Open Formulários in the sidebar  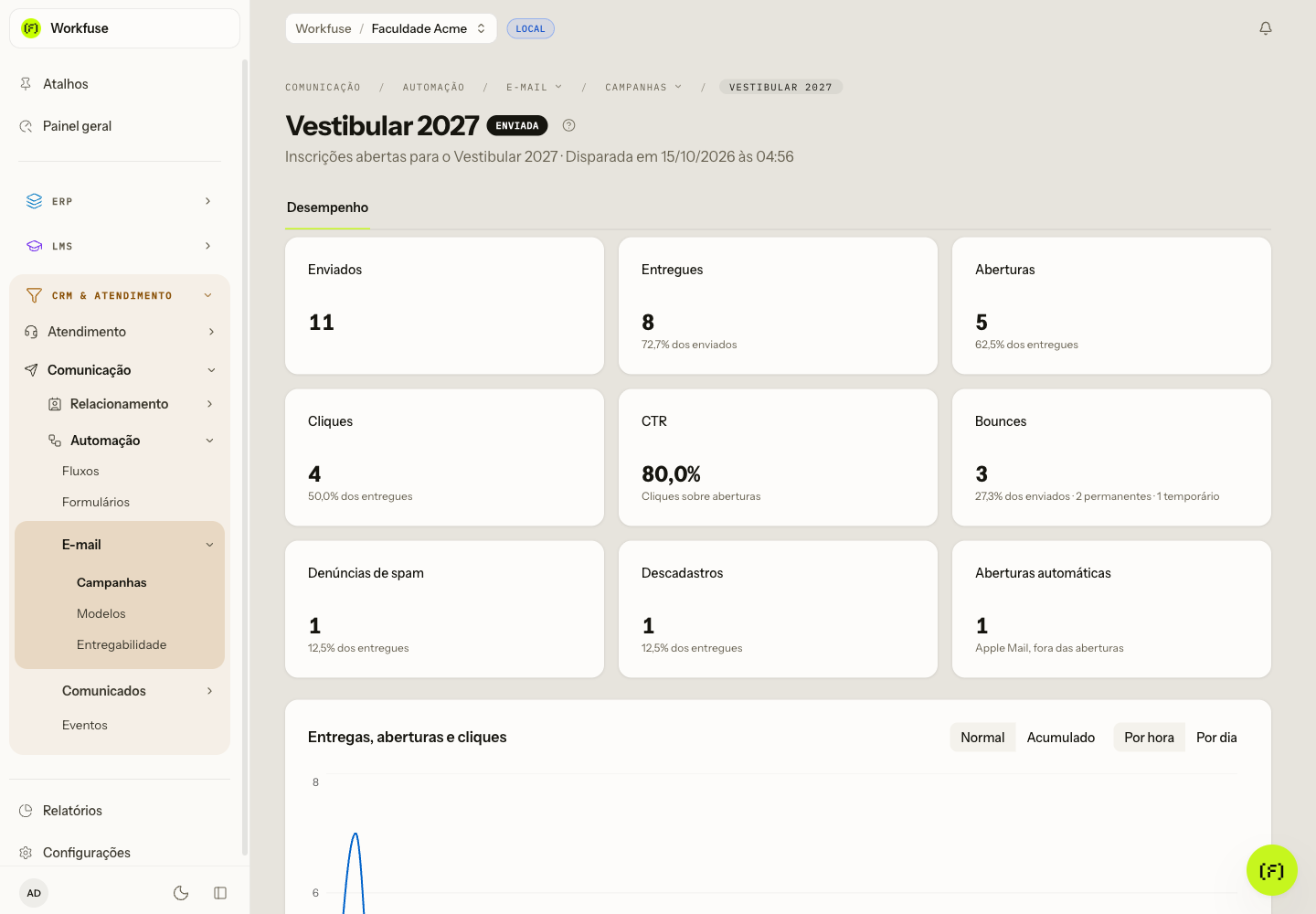click(96, 502)
